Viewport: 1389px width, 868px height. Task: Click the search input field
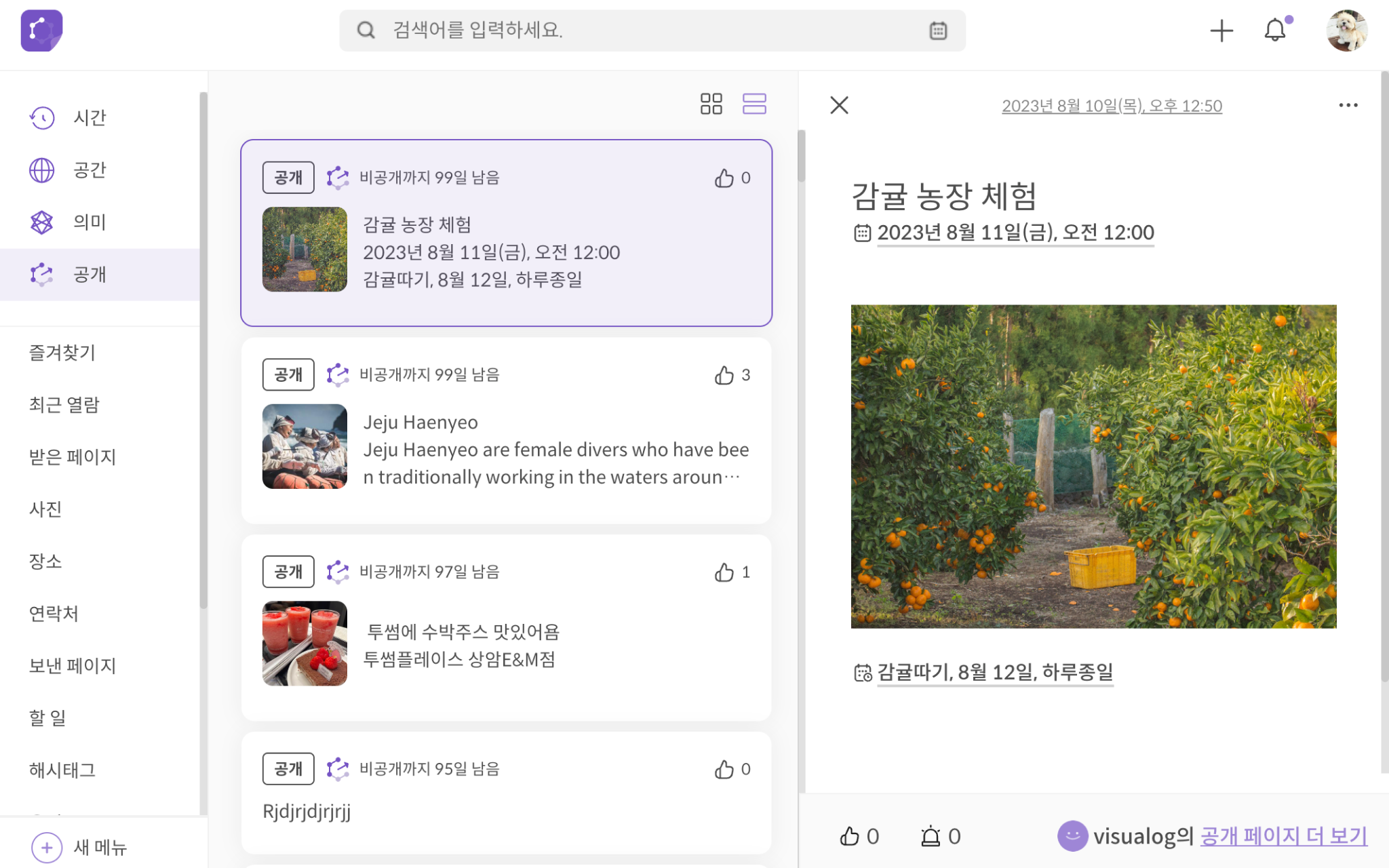pos(652,31)
